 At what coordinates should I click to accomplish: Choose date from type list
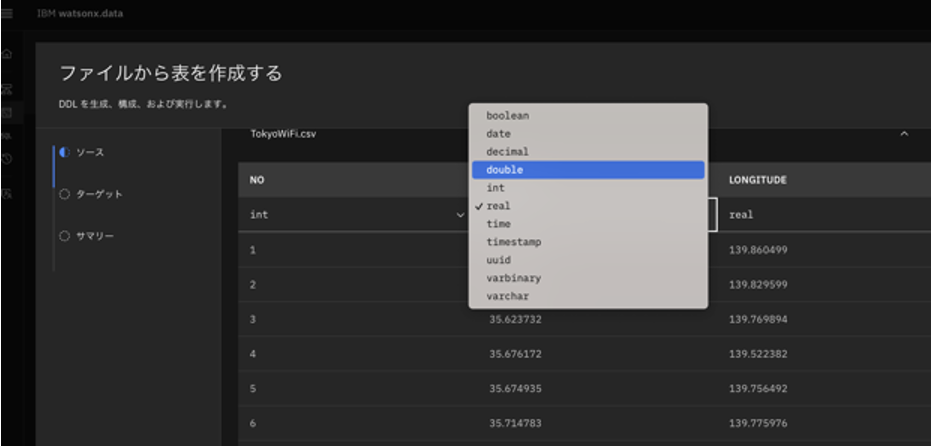pos(588,134)
